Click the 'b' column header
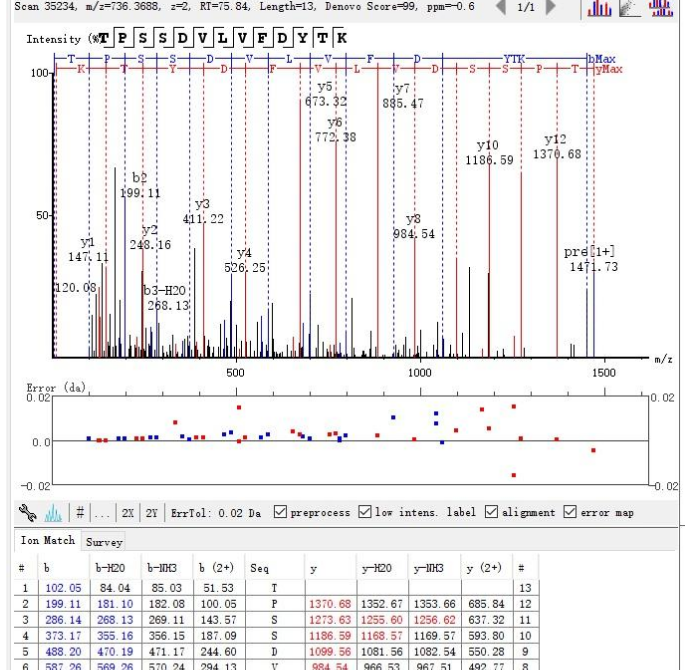Screen dimensions: 686x670 coord(64,568)
